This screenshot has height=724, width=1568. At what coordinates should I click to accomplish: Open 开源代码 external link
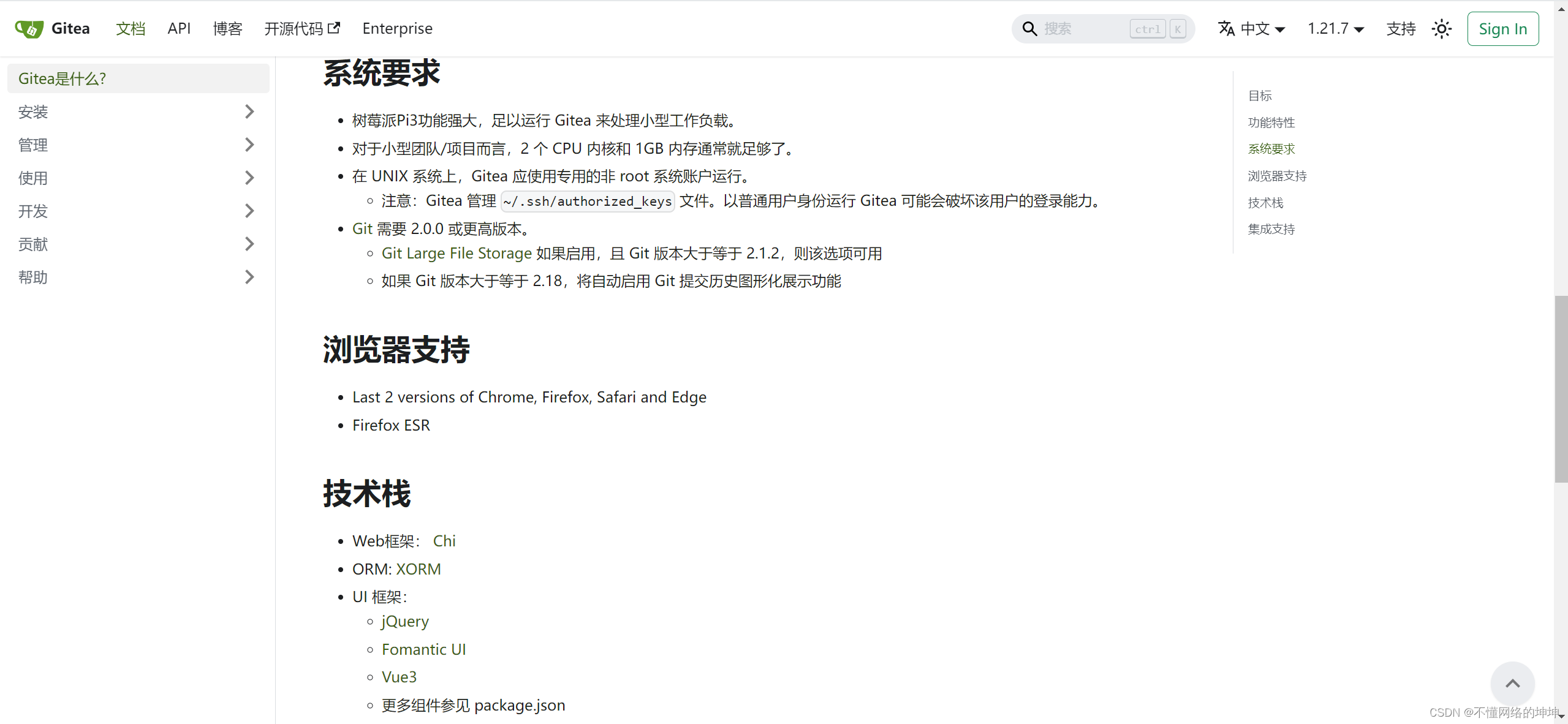click(301, 29)
